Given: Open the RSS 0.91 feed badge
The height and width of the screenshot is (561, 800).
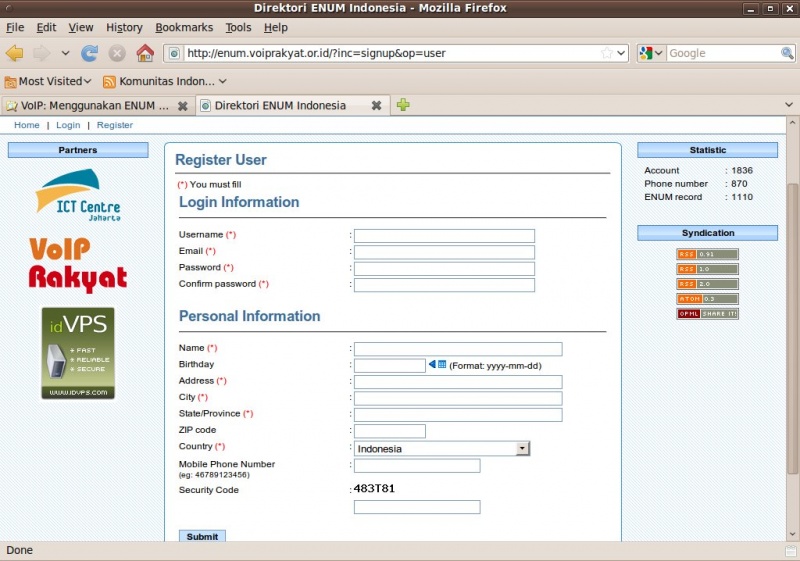Looking at the screenshot, I should (707, 254).
